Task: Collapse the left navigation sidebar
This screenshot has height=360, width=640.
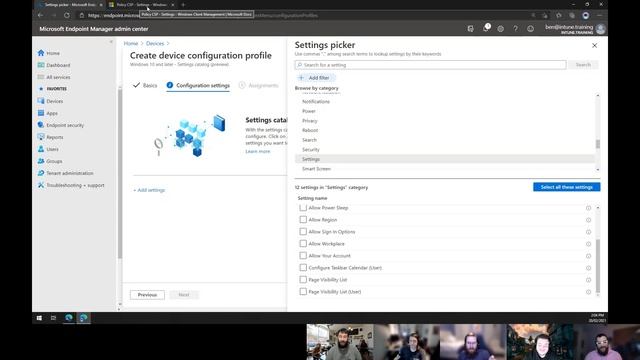Action: (111, 42)
